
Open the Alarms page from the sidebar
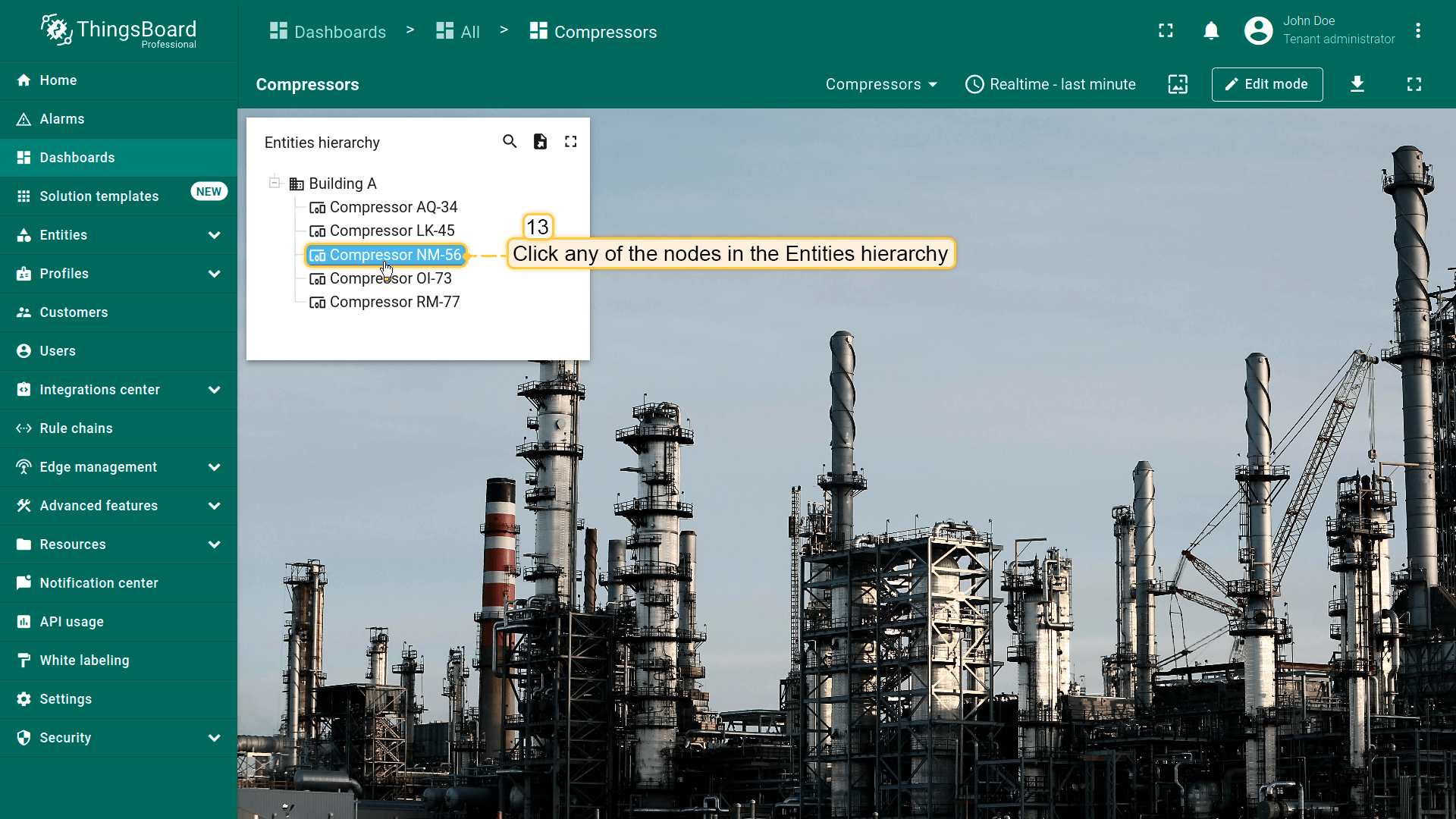coord(62,119)
